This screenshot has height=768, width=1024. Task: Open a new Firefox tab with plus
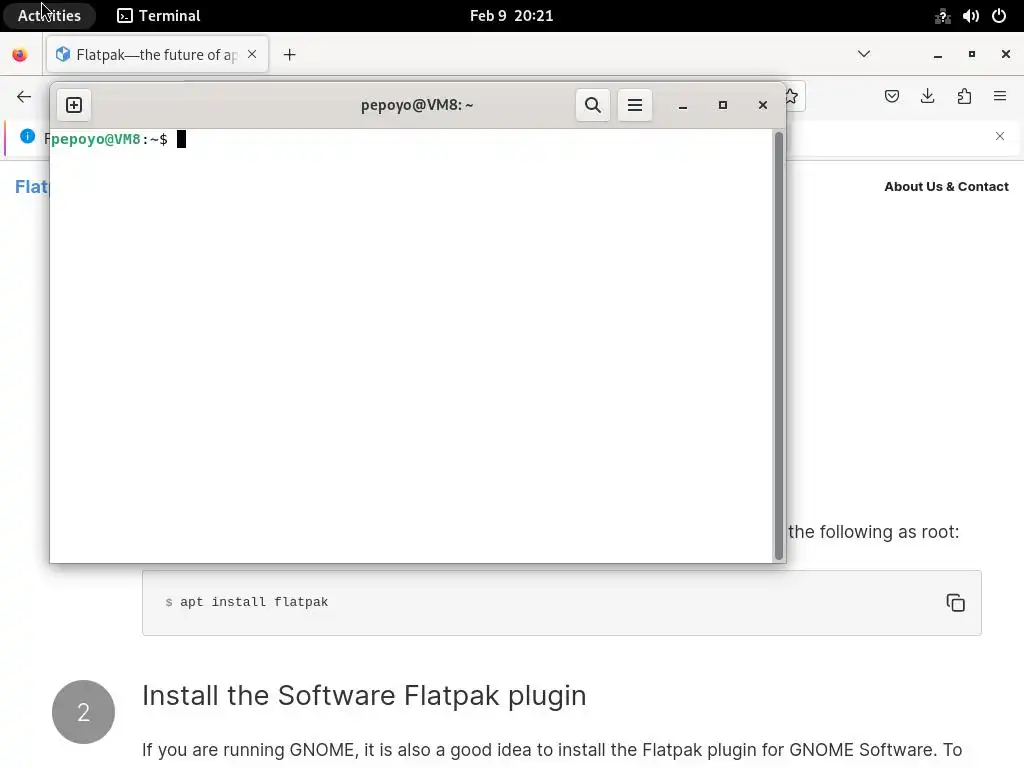click(x=289, y=55)
